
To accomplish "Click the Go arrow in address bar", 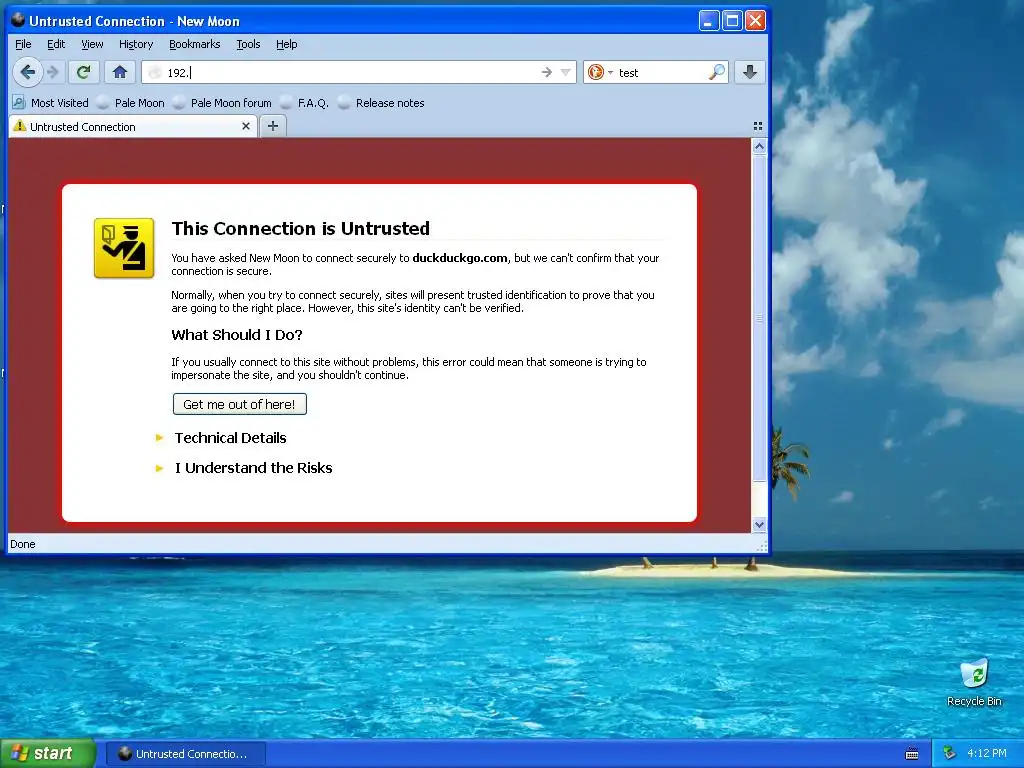I will coord(547,72).
